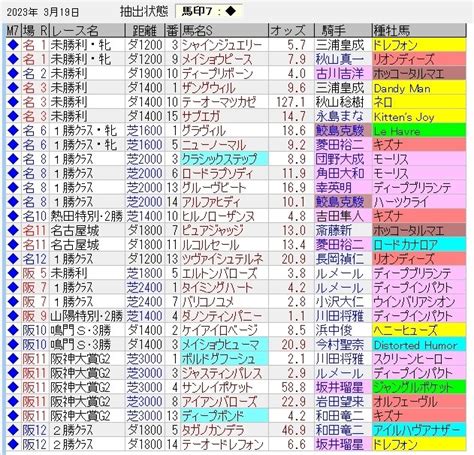This screenshot has width=474, height=455.
Task: Click the diamond mark in the ピュアジャッジ row
Action: pos(13,230)
